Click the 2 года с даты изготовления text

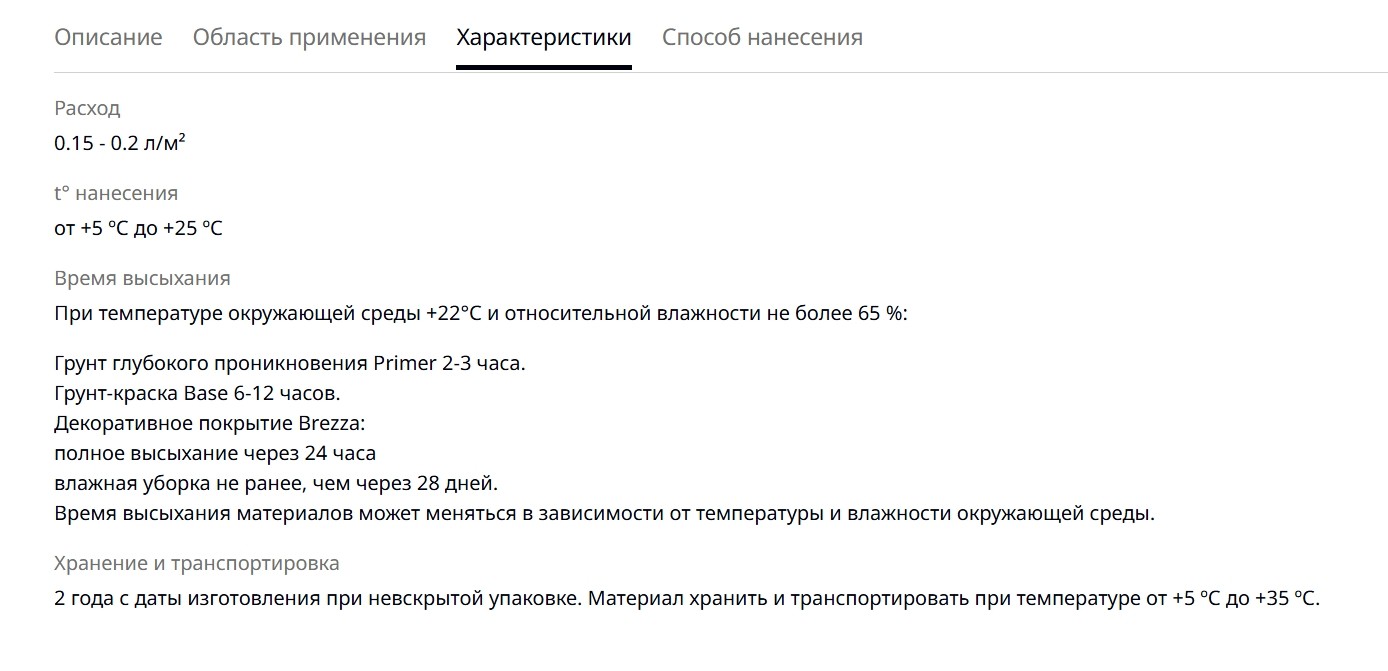182,599
